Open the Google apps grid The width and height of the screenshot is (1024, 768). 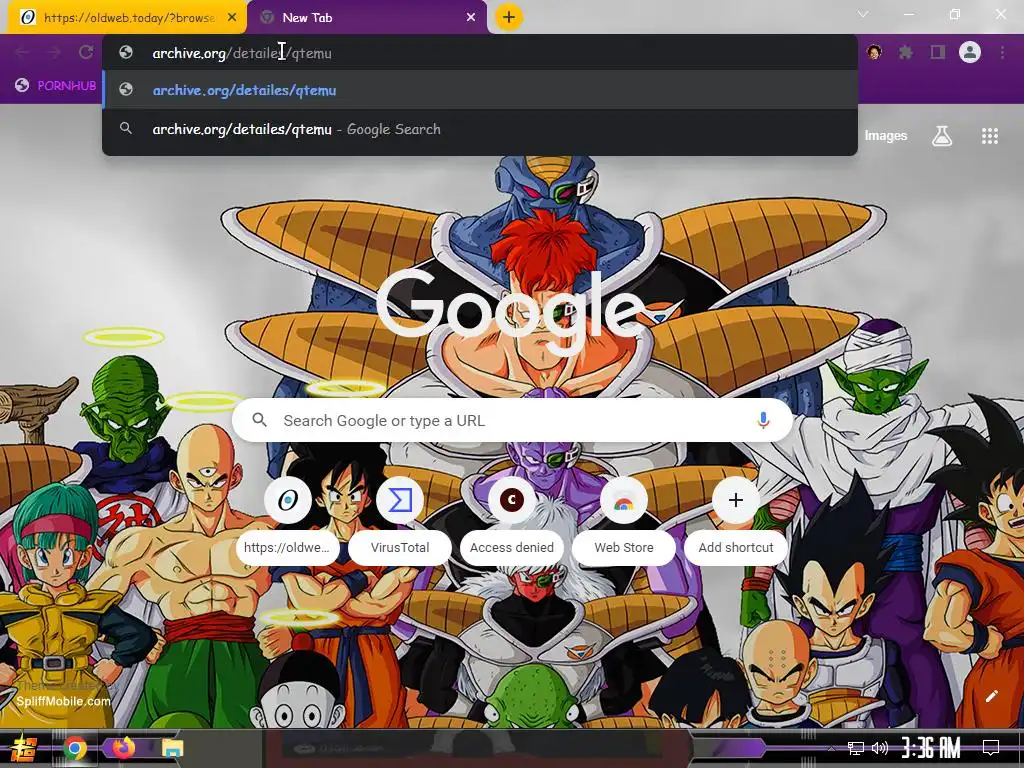point(990,136)
